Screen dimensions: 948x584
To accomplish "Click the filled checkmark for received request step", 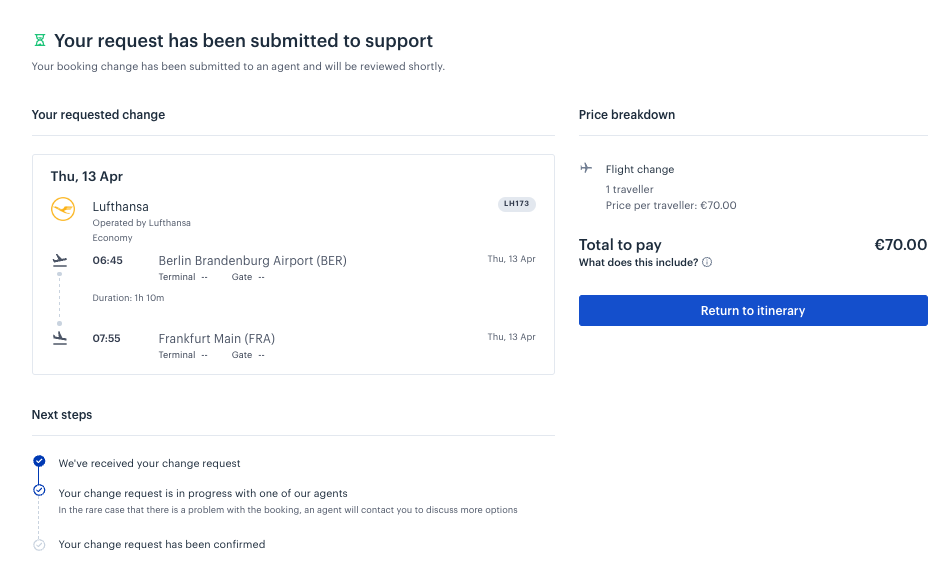I will point(39,461).
